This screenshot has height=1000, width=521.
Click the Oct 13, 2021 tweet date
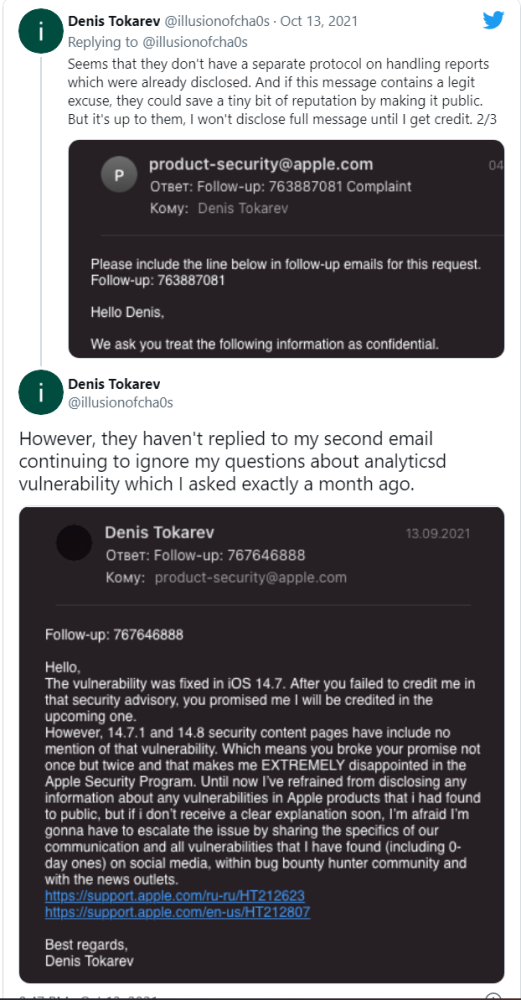(318, 21)
